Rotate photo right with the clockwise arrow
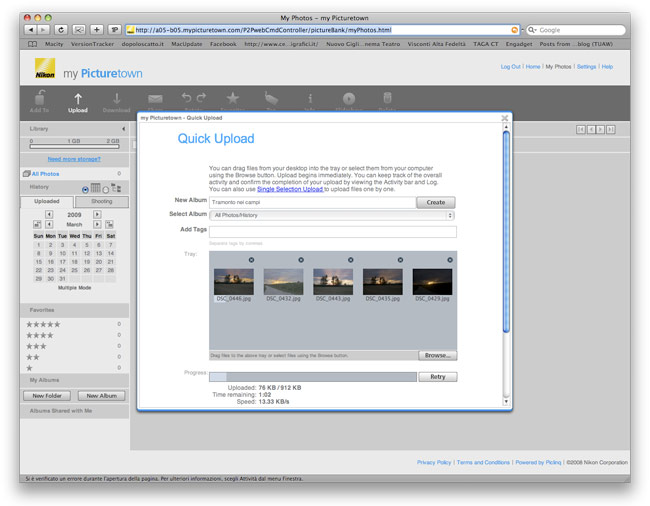The image size is (650, 506). point(201,97)
